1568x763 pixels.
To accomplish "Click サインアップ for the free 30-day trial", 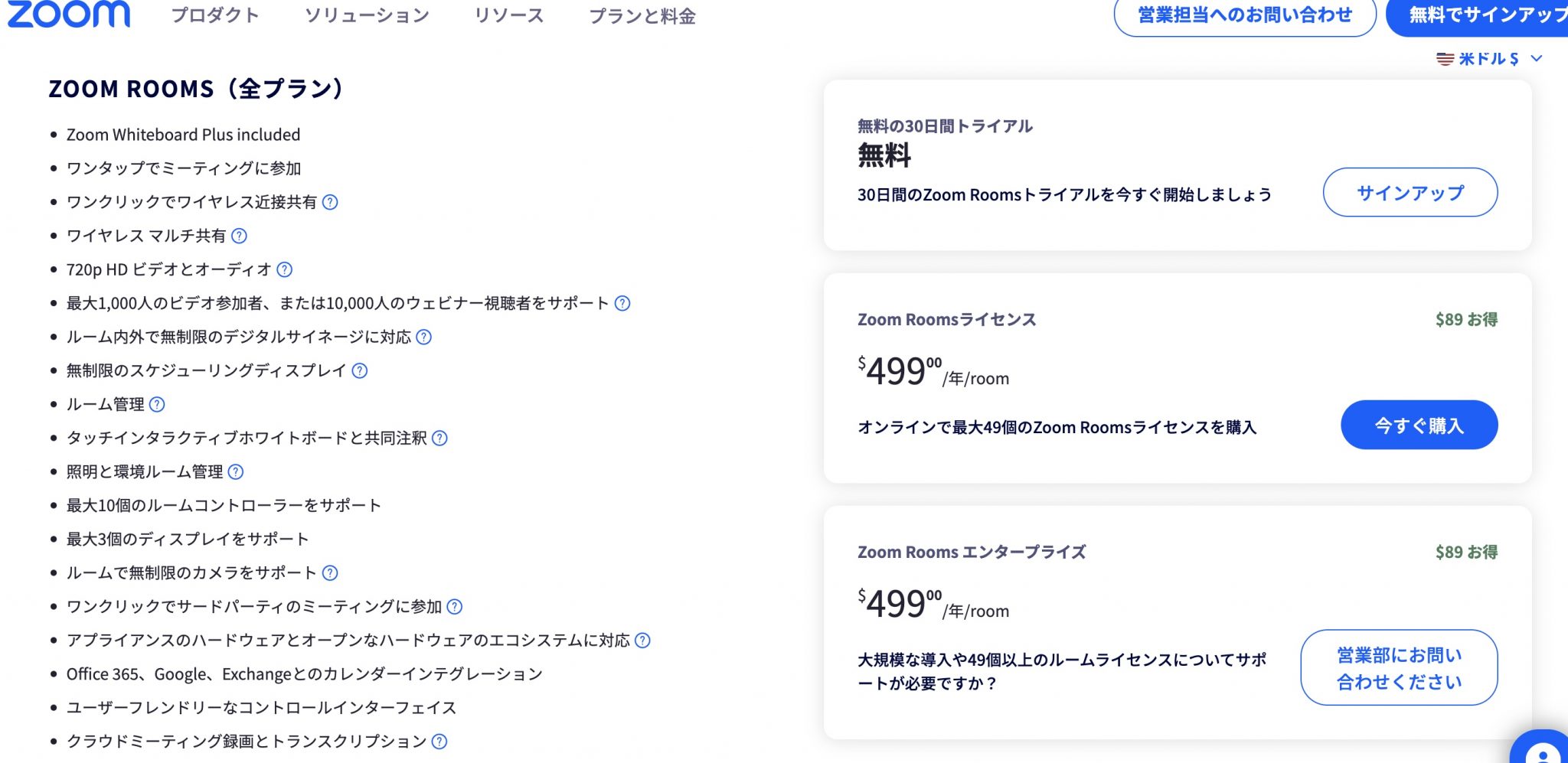I will click(1410, 193).
